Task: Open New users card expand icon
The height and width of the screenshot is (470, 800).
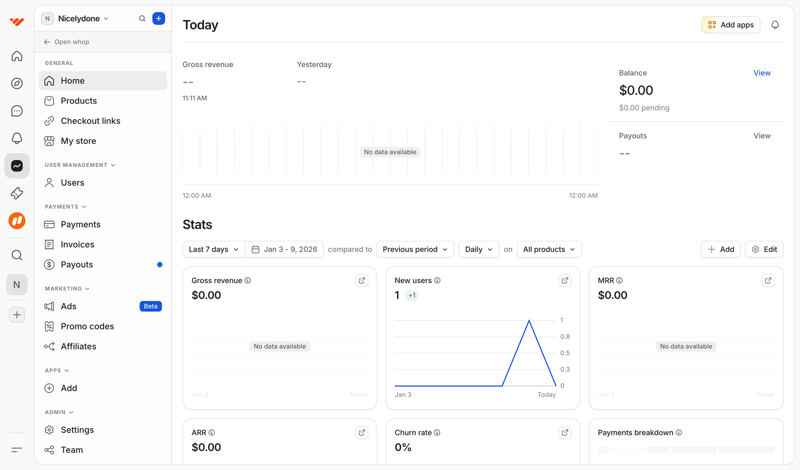Action: pos(565,281)
